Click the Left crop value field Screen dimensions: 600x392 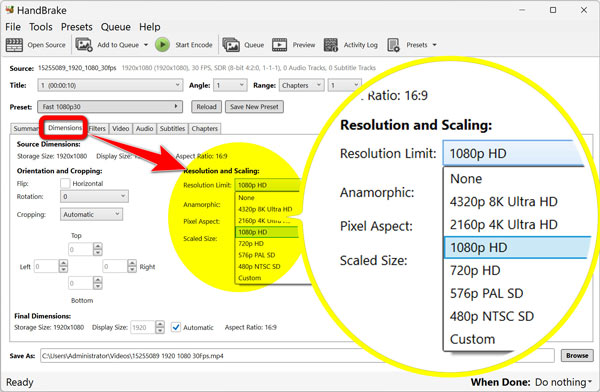pos(46,266)
